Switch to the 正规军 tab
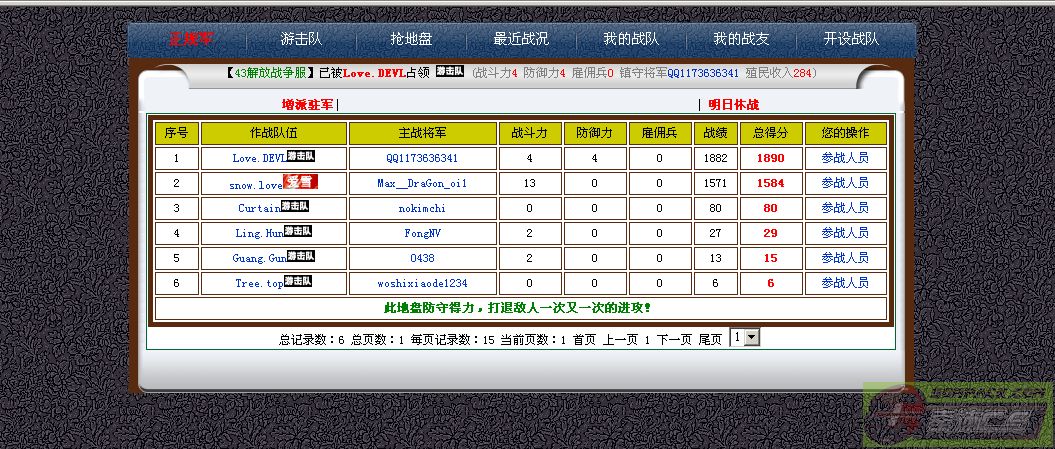Screen dimensions: 1055x449 (x=190, y=39)
